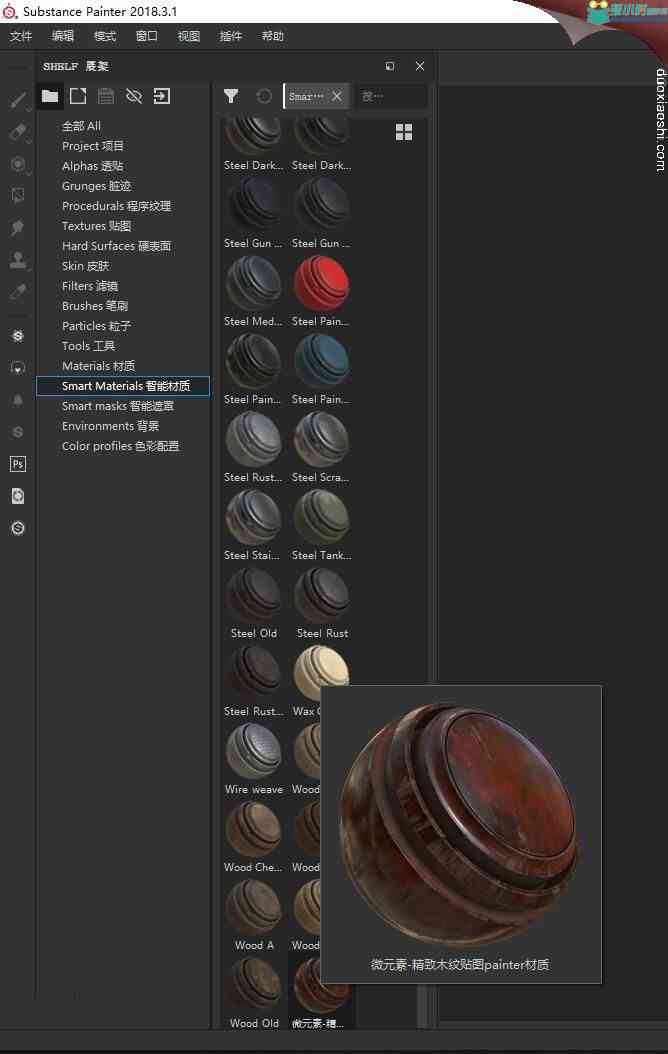Select the Material picker eyedropper icon
The height and width of the screenshot is (1054, 668).
[x=18, y=292]
